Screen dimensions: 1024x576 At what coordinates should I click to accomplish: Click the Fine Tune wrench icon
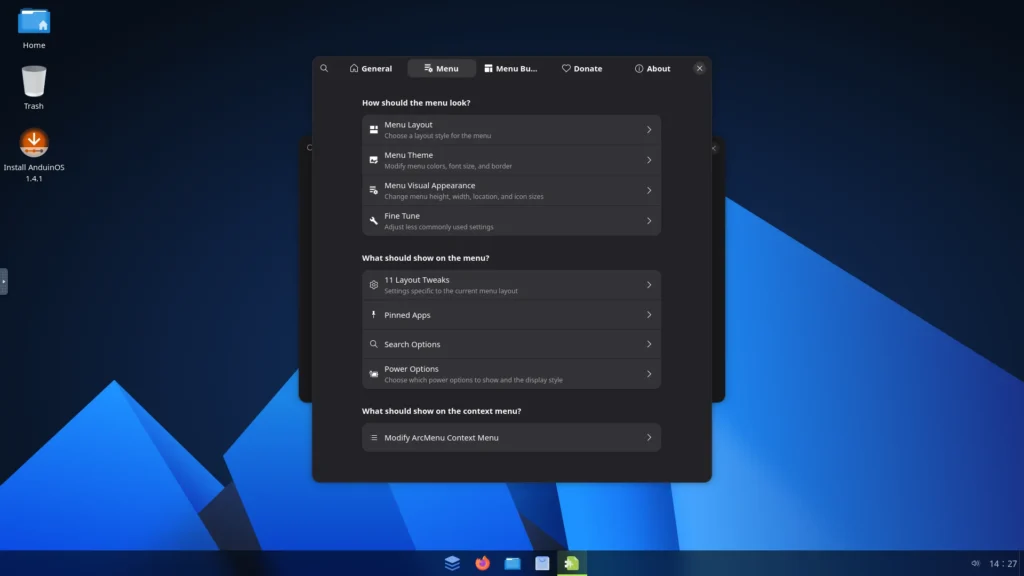tap(374, 221)
